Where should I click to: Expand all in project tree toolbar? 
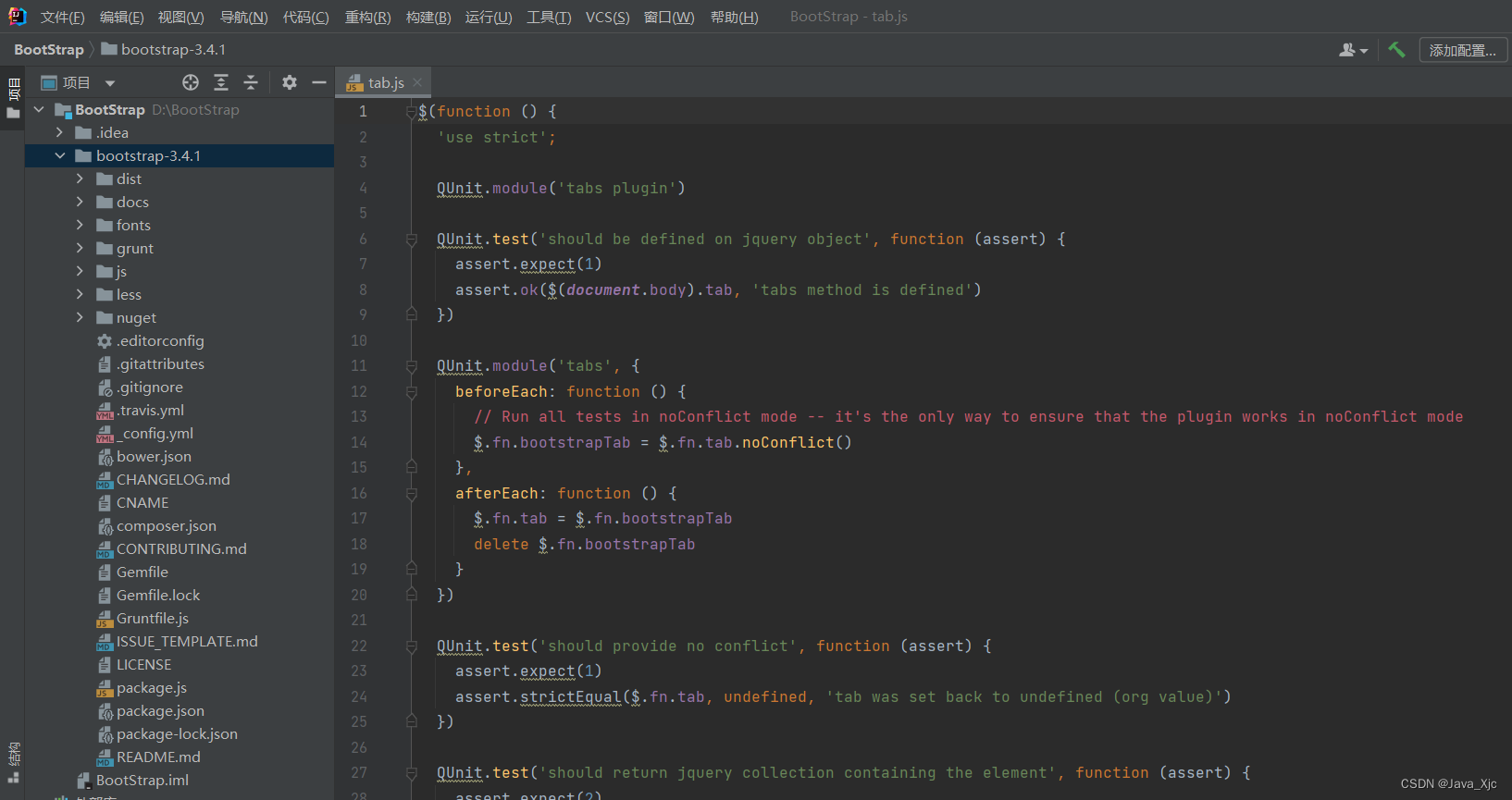221,82
